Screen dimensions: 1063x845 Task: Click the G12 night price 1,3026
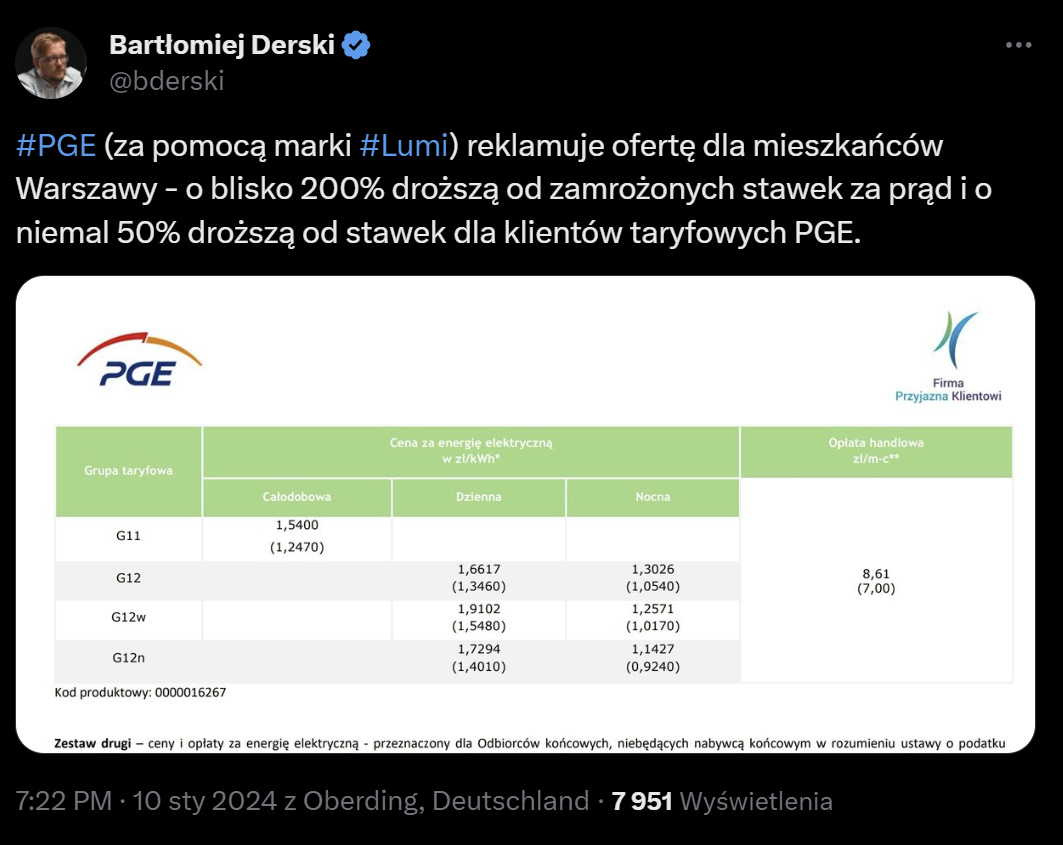coord(653,569)
